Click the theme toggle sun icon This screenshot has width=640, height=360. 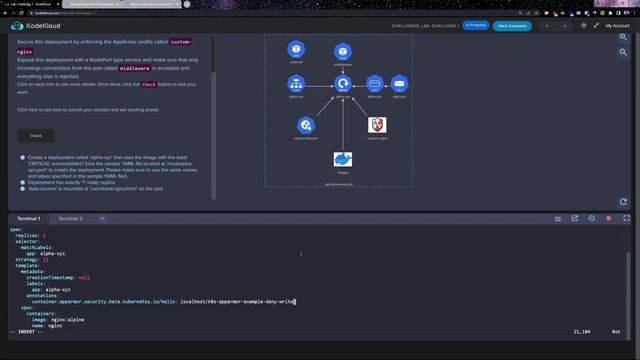click(x=584, y=25)
